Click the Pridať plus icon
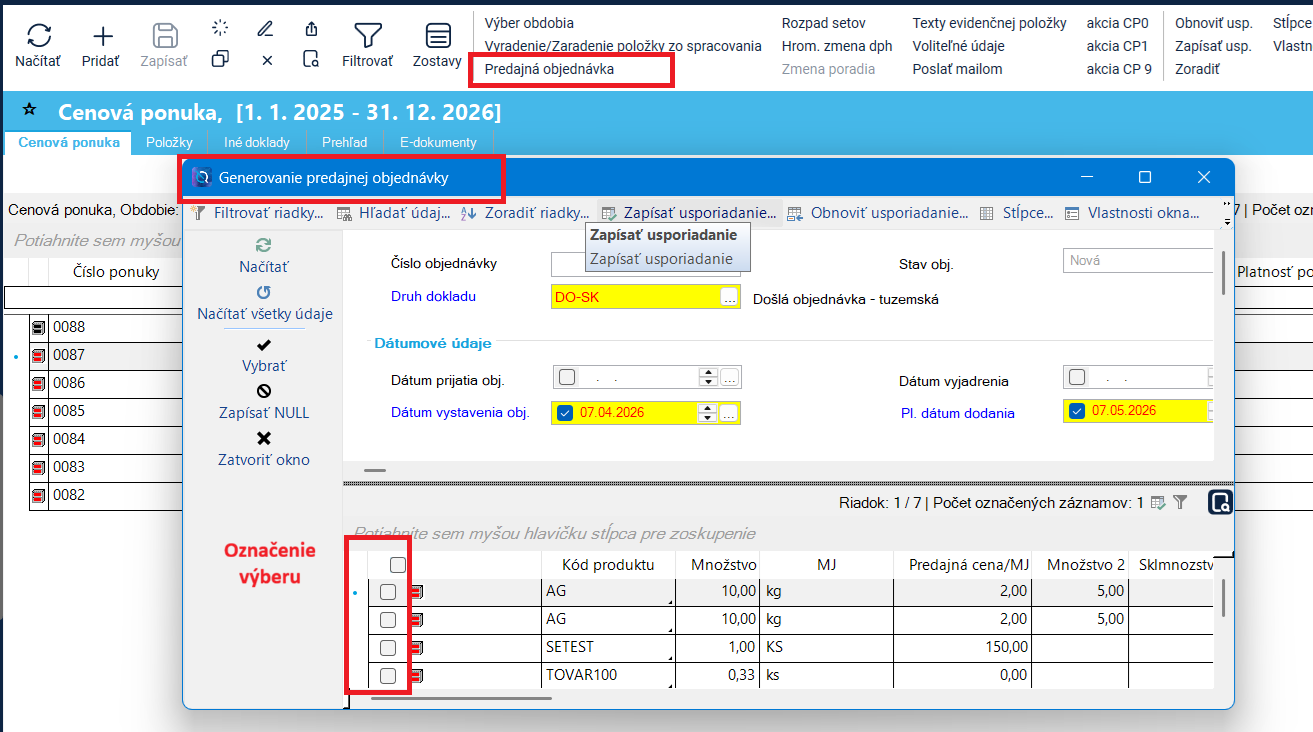This screenshot has width=1313, height=732. 102,37
